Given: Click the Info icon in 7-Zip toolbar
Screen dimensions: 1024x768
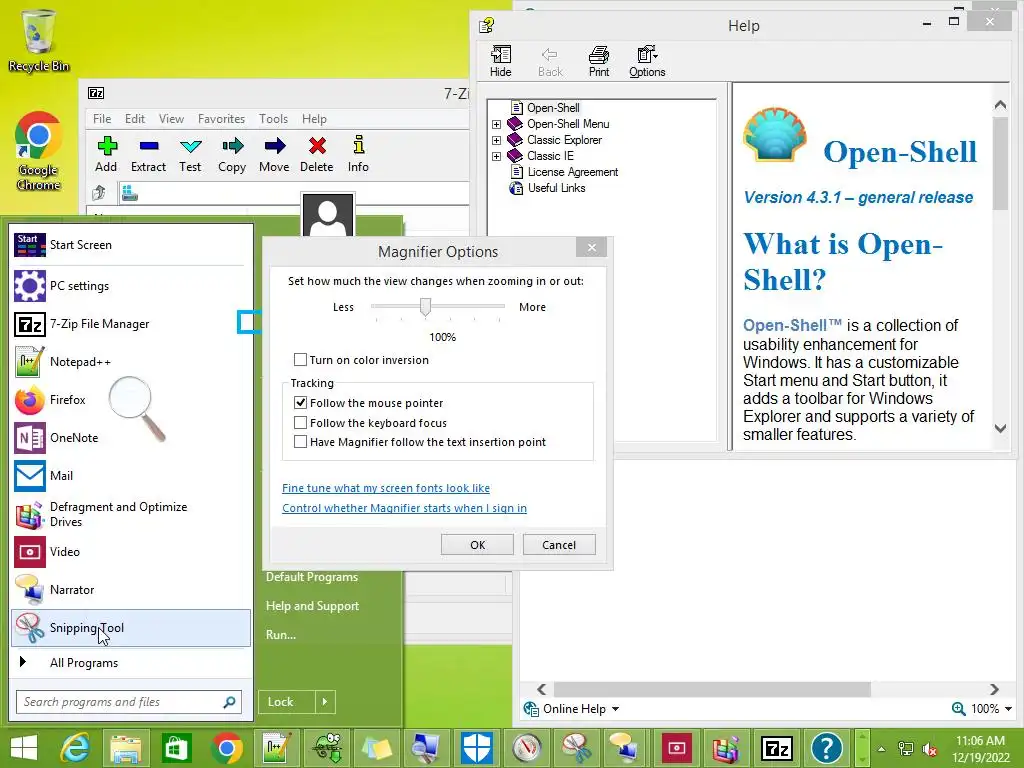Looking at the screenshot, I should point(358,146).
